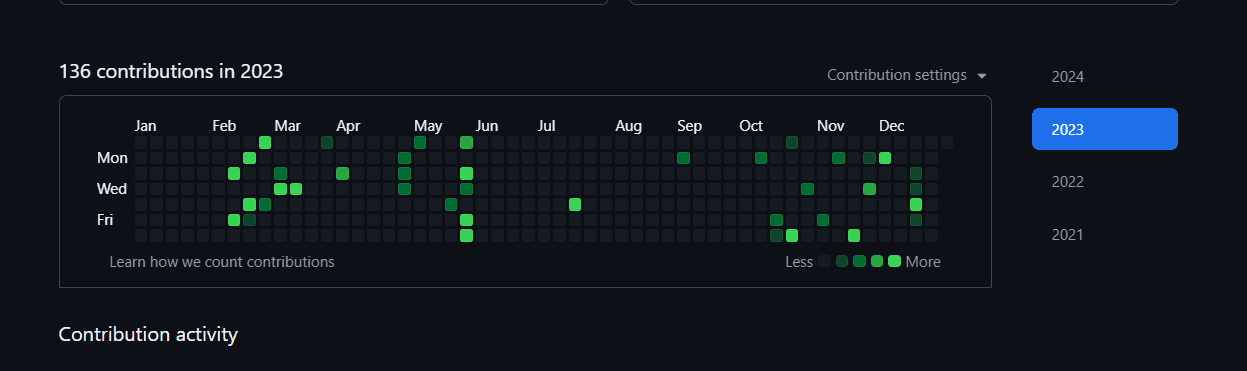Select the green Monday cell in September
1247x371 pixels.
683,158
